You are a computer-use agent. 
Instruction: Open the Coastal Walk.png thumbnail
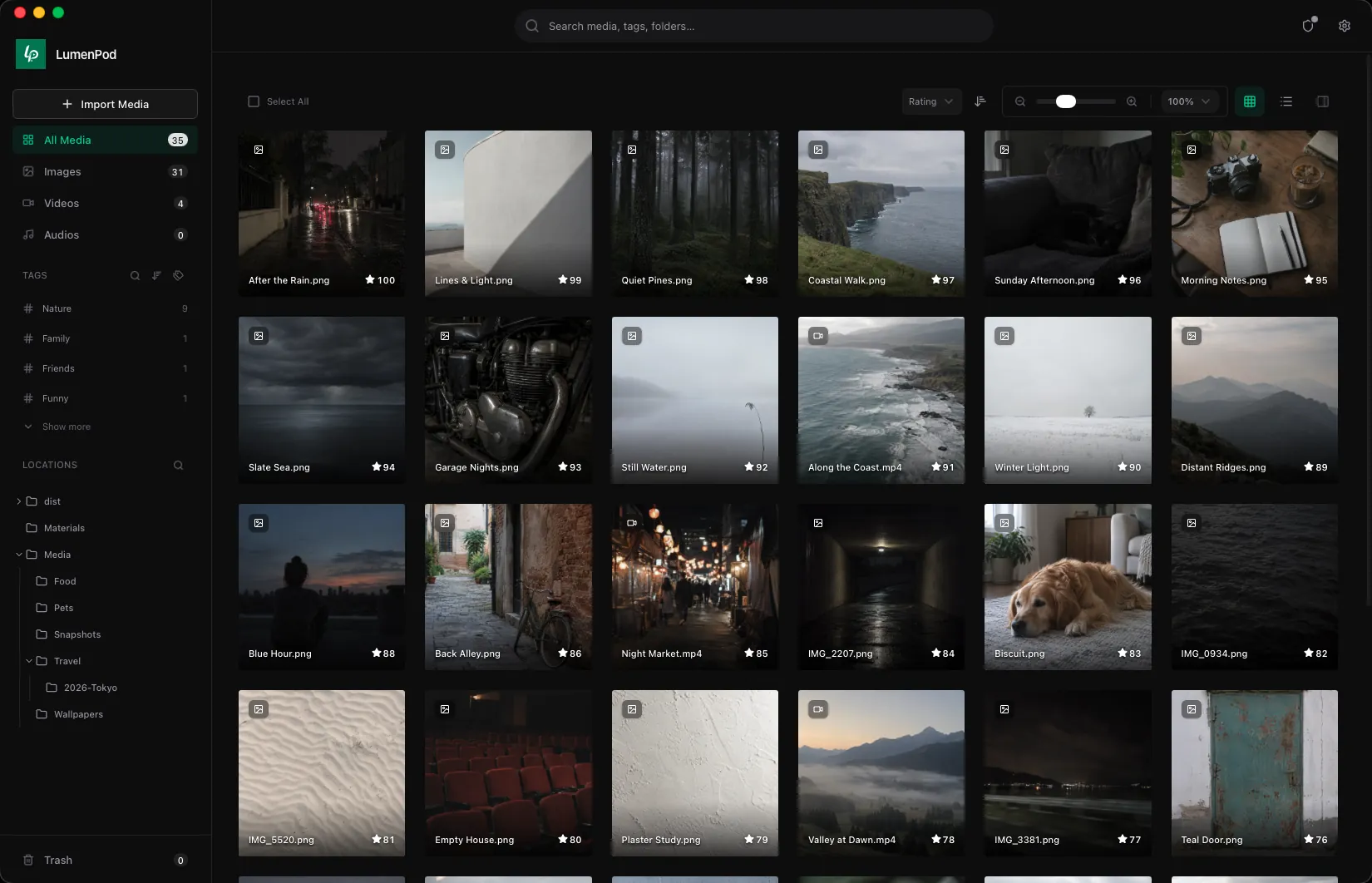click(881, 214)
